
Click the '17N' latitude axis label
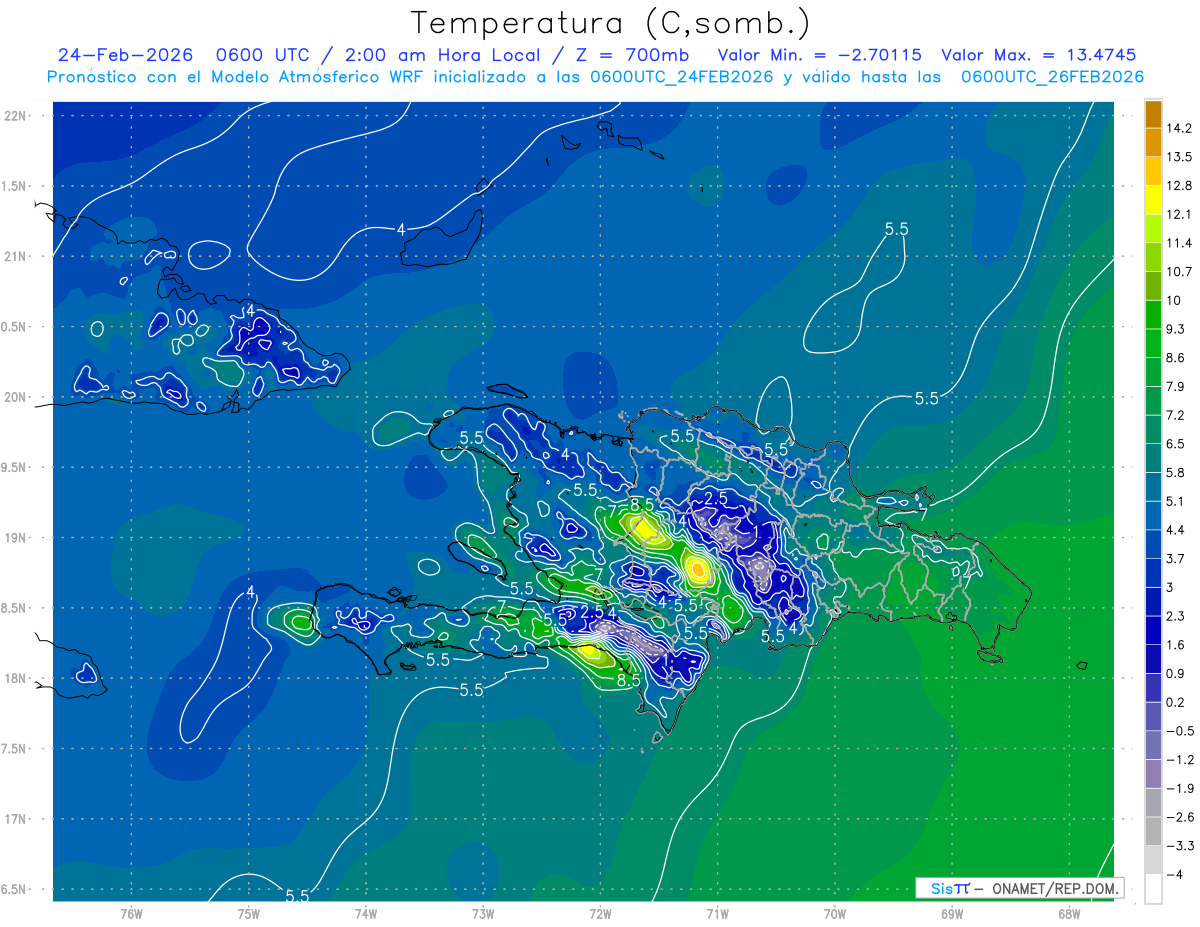pyautogui.click(x=16, y=819)
